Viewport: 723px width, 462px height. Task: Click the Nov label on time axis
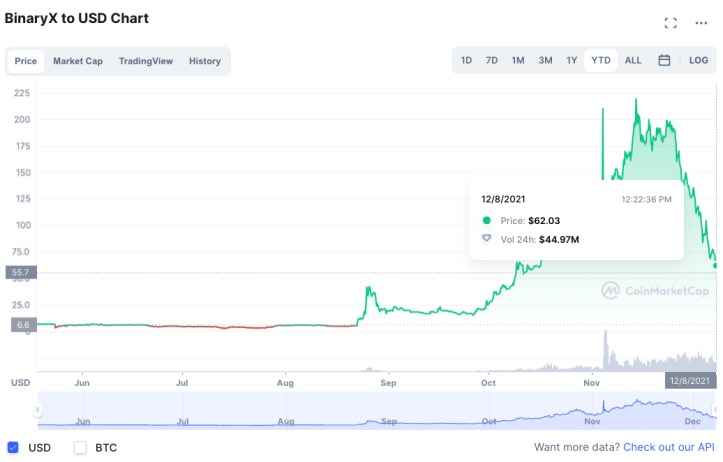(592, 383)
